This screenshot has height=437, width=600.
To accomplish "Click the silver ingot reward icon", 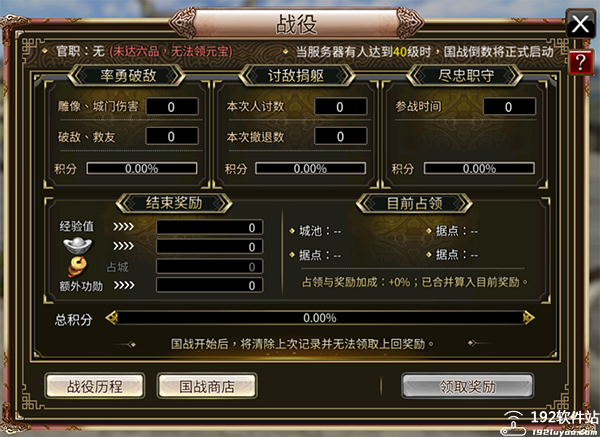I will pos(78,246).
